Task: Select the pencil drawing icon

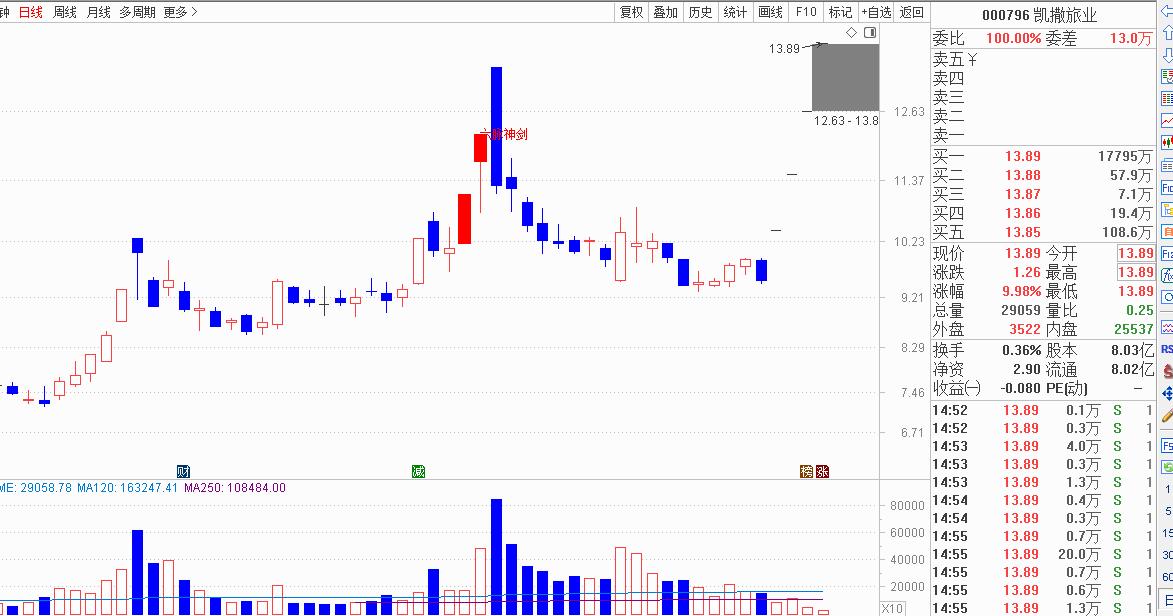Action: coord(1166,415)
